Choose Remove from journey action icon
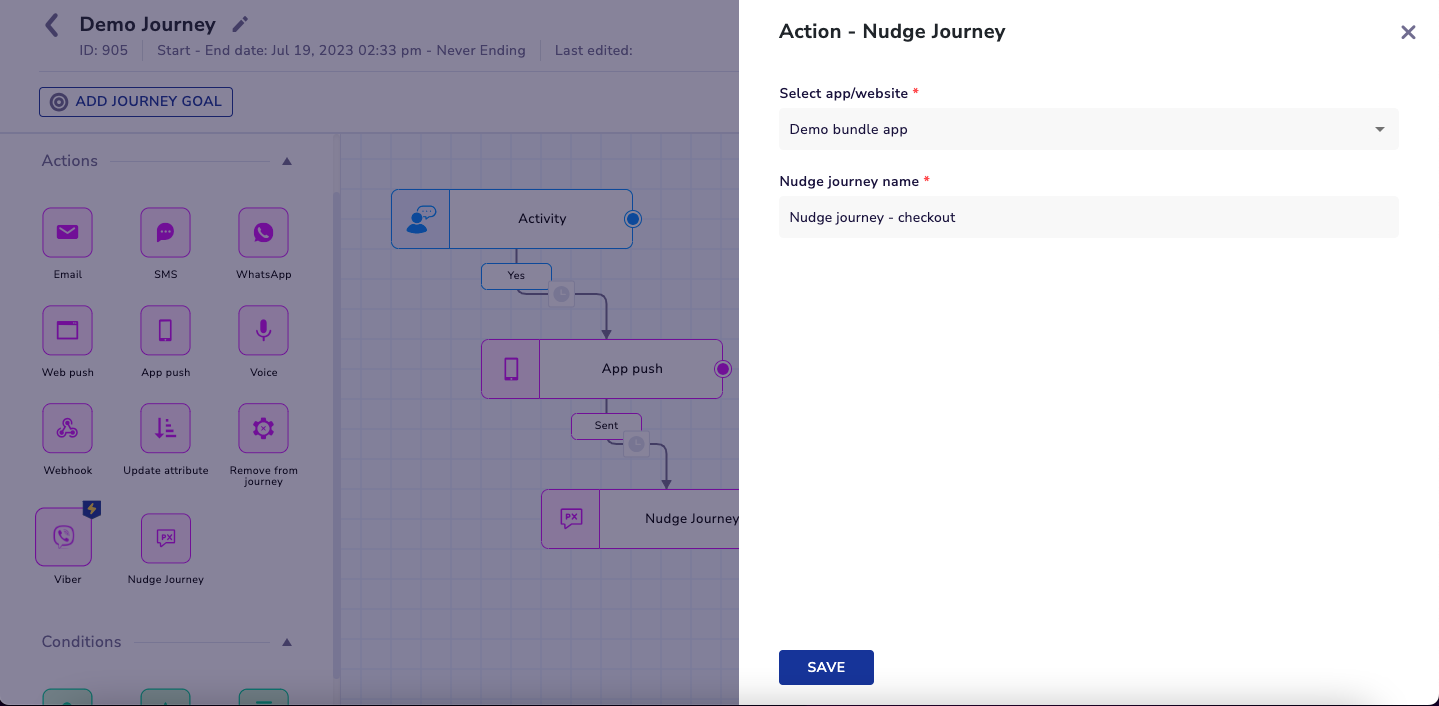Image resolution: width=1439 pixels, height=706 pixels. [x=263, y=428]
